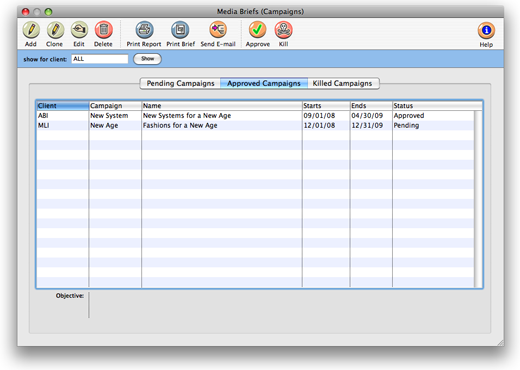Kill campaign with skull icon
Screen dimensions: 520x370
pyautogui.click(x=283, y=30)
